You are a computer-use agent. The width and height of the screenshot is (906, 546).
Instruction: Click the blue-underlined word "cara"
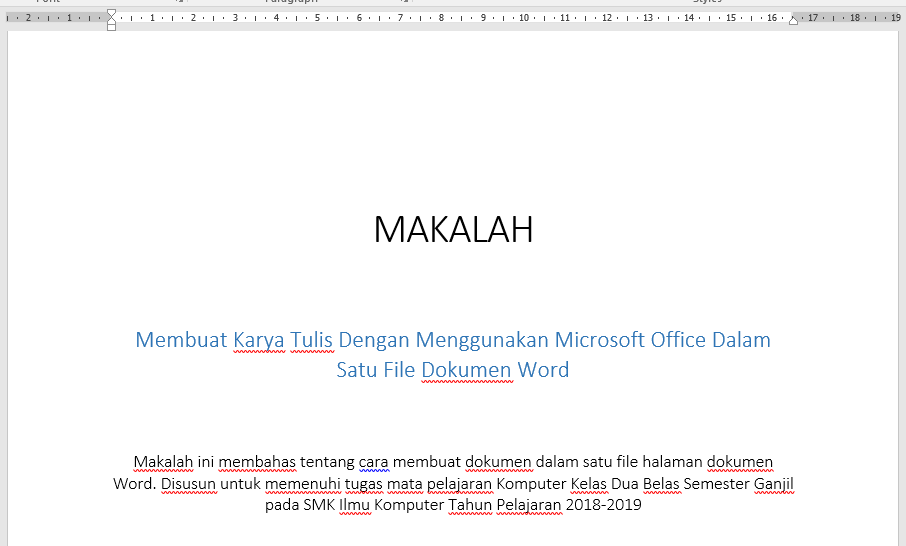374,462
